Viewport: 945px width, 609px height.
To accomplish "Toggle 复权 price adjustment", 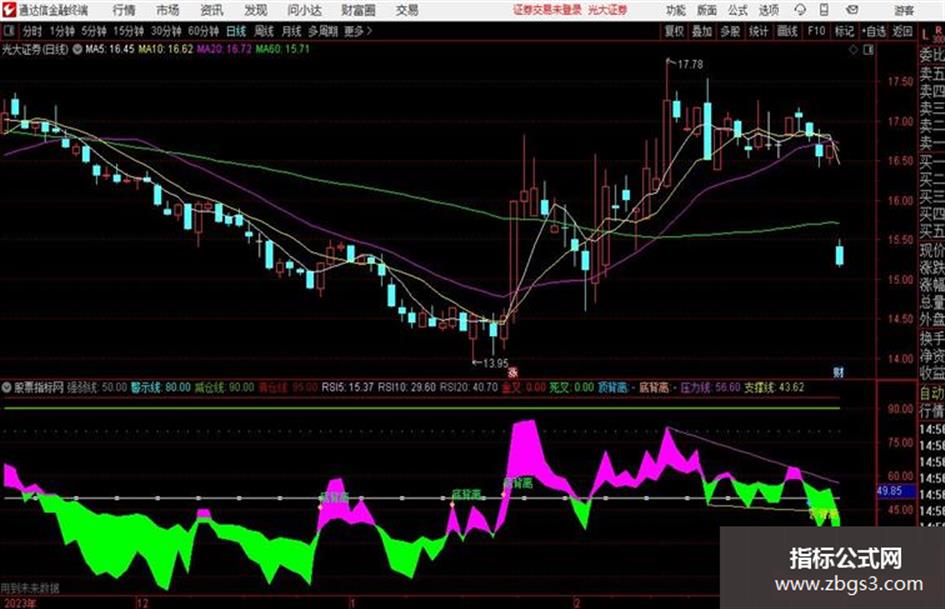I will 674,31.
